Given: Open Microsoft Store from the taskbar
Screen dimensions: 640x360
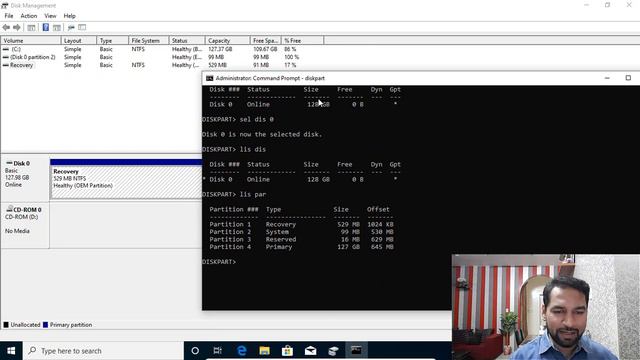Looking at the screenshot, I should coord(287,351).
